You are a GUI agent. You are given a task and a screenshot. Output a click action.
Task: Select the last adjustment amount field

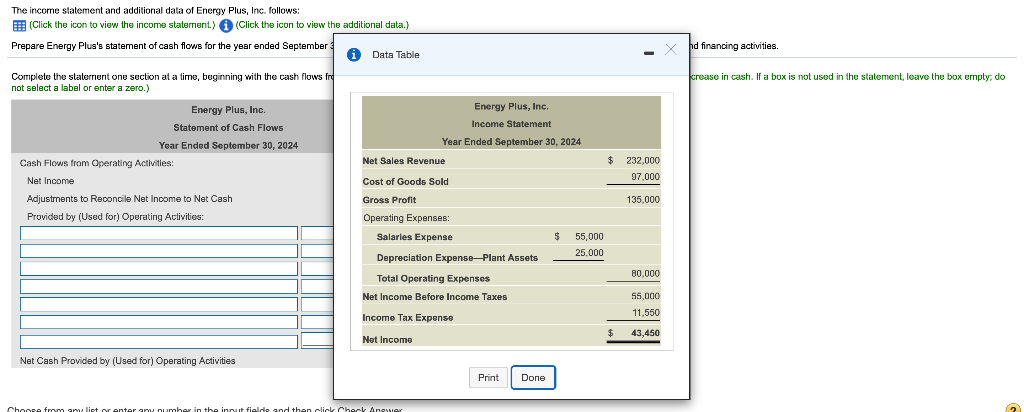pyautogui.click(x=317, y=340)
